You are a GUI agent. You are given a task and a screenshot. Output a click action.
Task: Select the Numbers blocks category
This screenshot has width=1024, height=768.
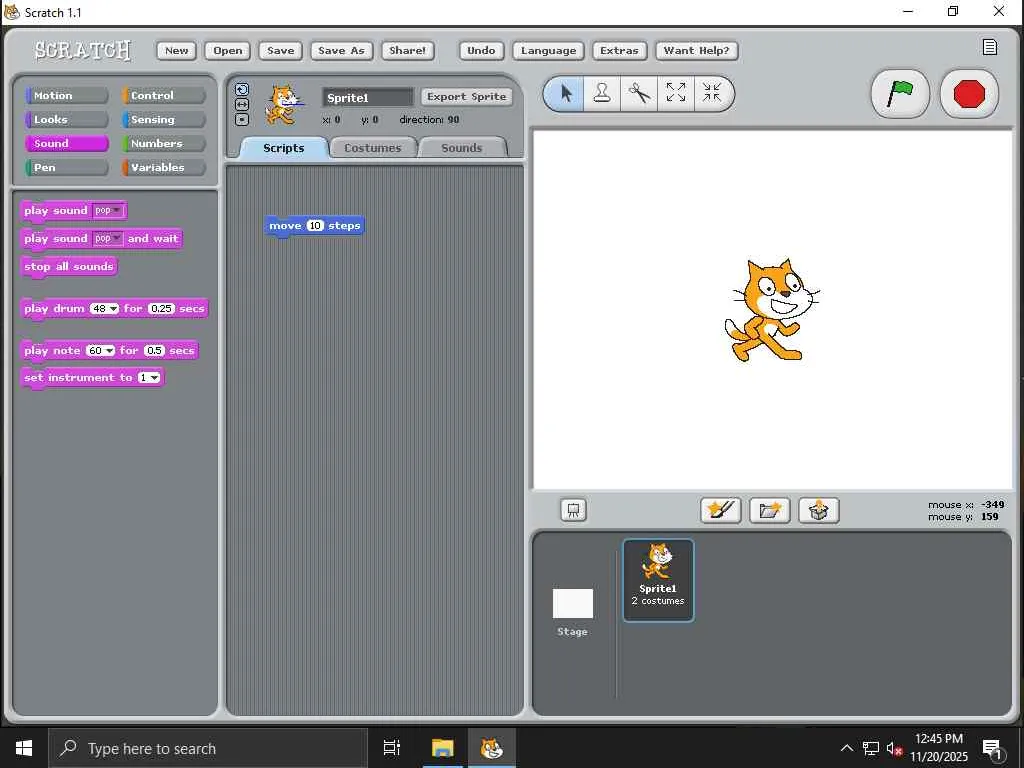163,144
